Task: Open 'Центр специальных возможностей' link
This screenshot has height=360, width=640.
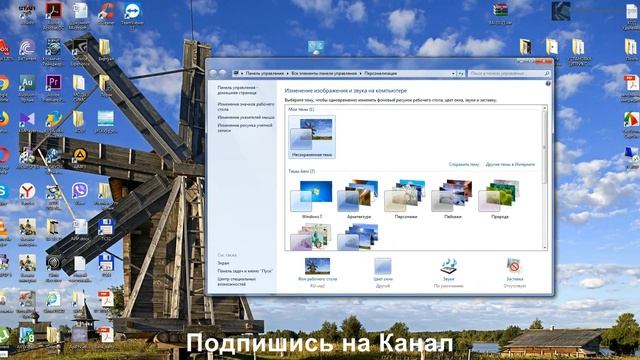Action: click(x=237, y=281)
